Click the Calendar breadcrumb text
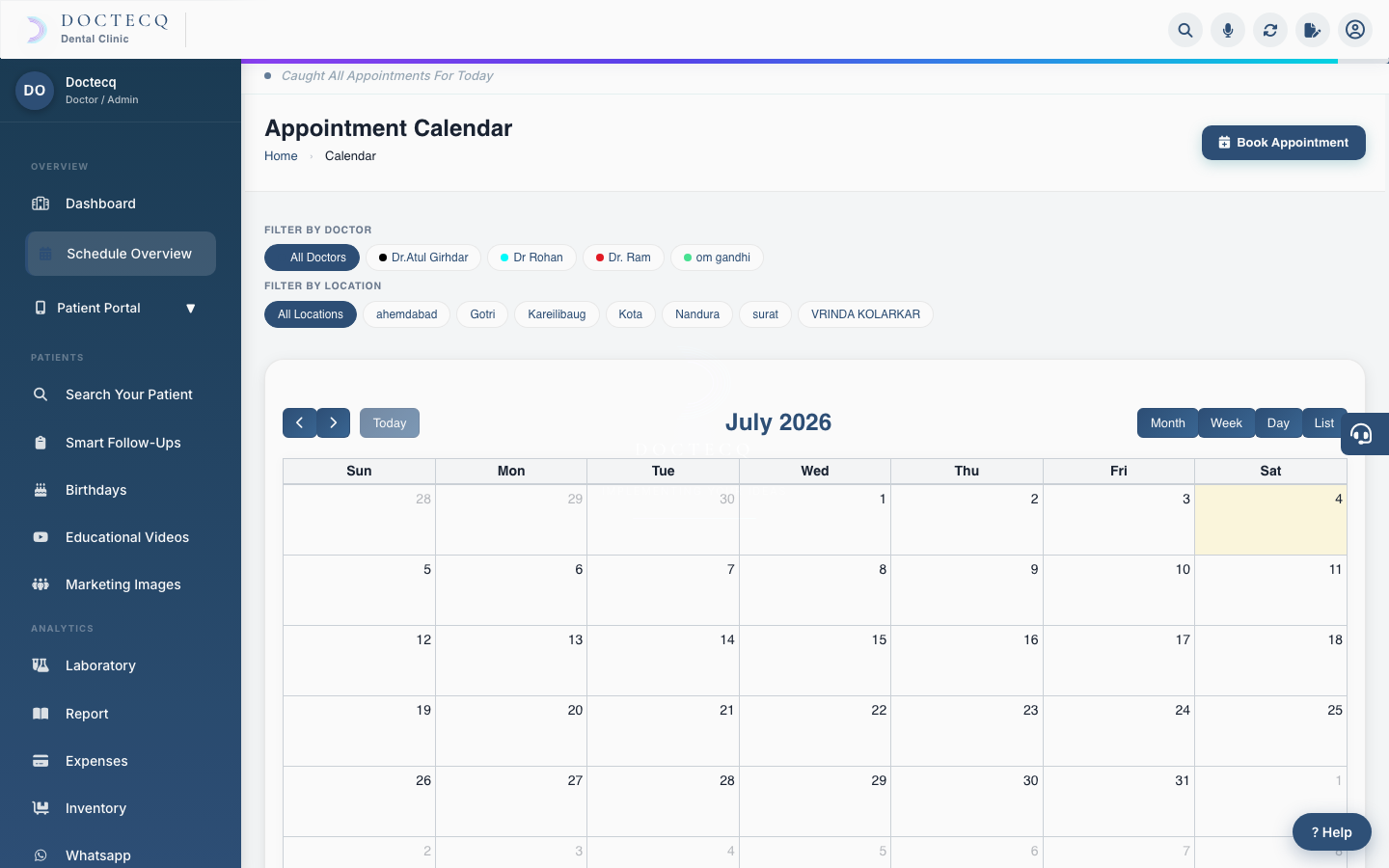Image resolution: width=1389 pixels, height=868 pixels. pyautogui.click(x=350, y=156)
